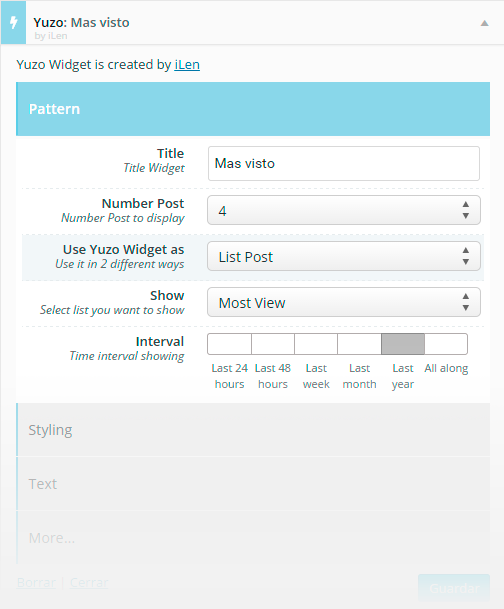
Task: Click the Title field containing Mas visto
Action: point(344,164)
